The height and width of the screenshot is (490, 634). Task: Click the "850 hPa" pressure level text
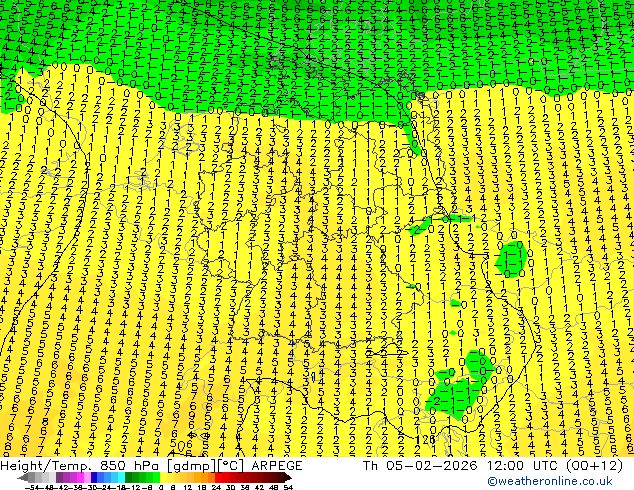pos(130,466)
